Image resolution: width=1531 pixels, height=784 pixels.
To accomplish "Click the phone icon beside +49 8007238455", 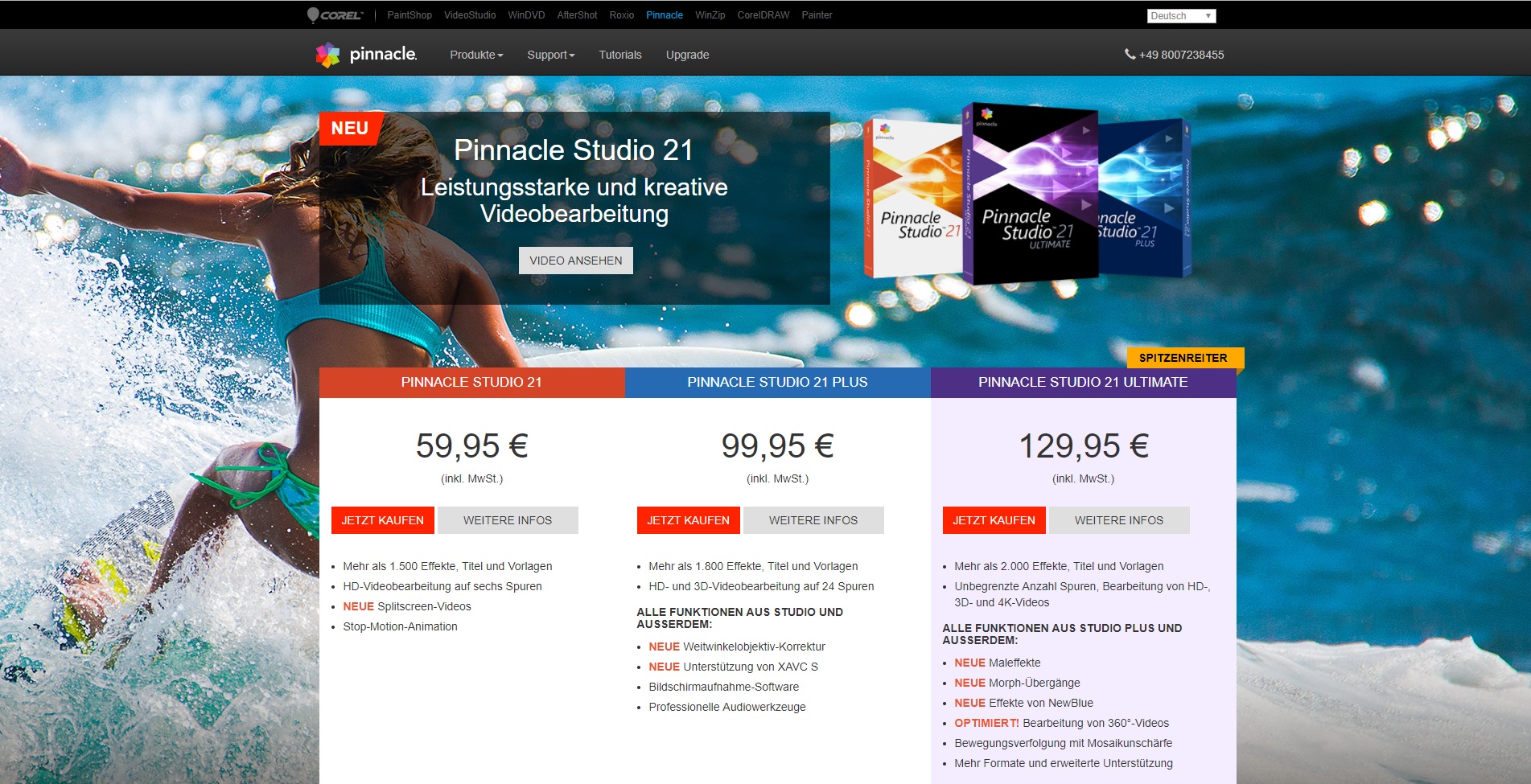I will tap(1130, 54).
